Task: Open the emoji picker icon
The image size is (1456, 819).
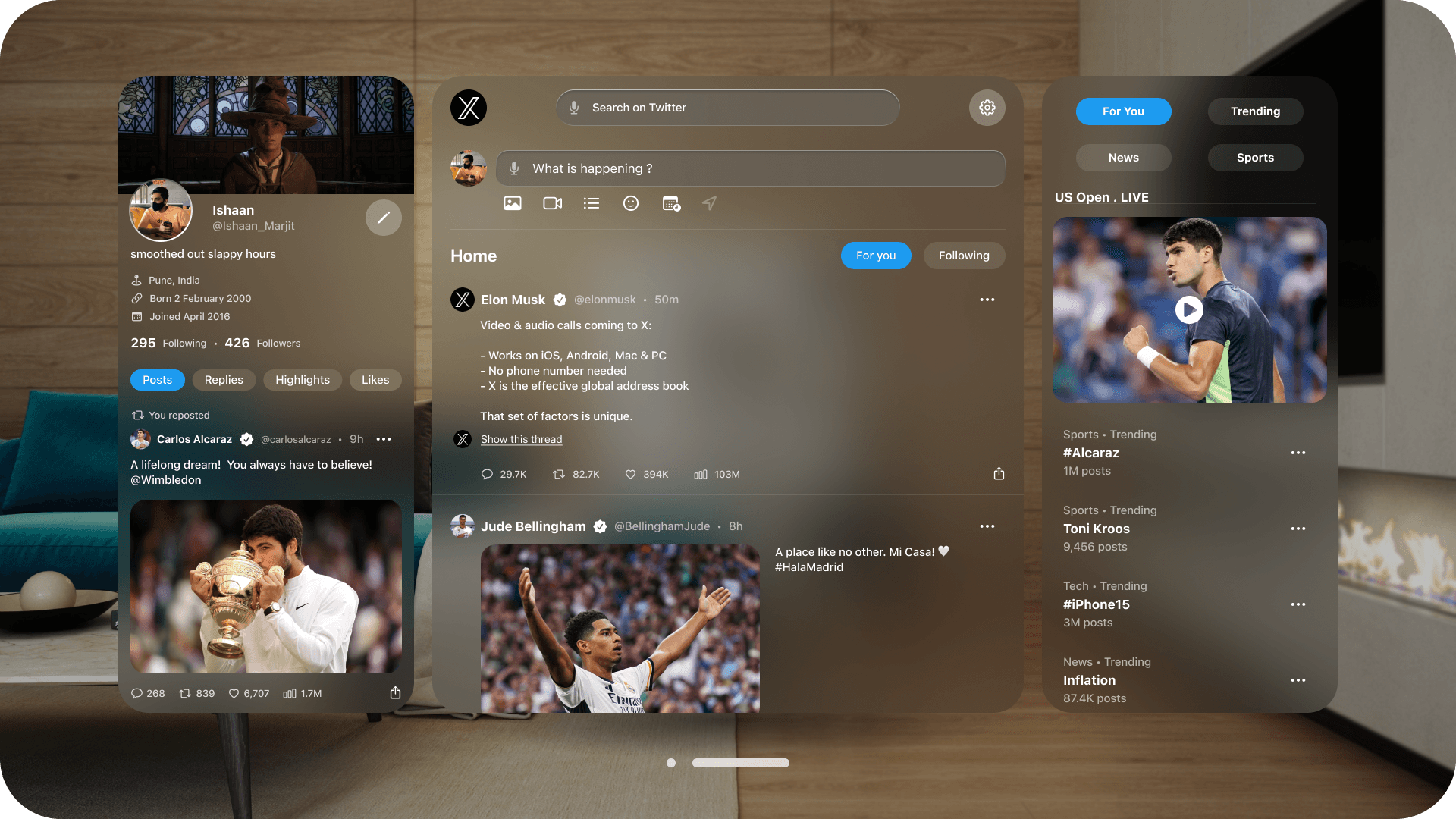Action: 631,203
